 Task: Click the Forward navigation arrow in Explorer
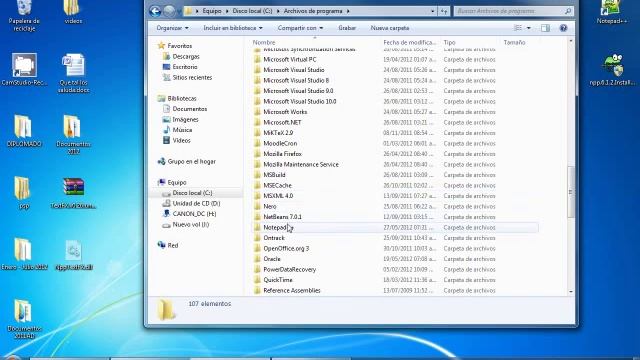(169, 11)
